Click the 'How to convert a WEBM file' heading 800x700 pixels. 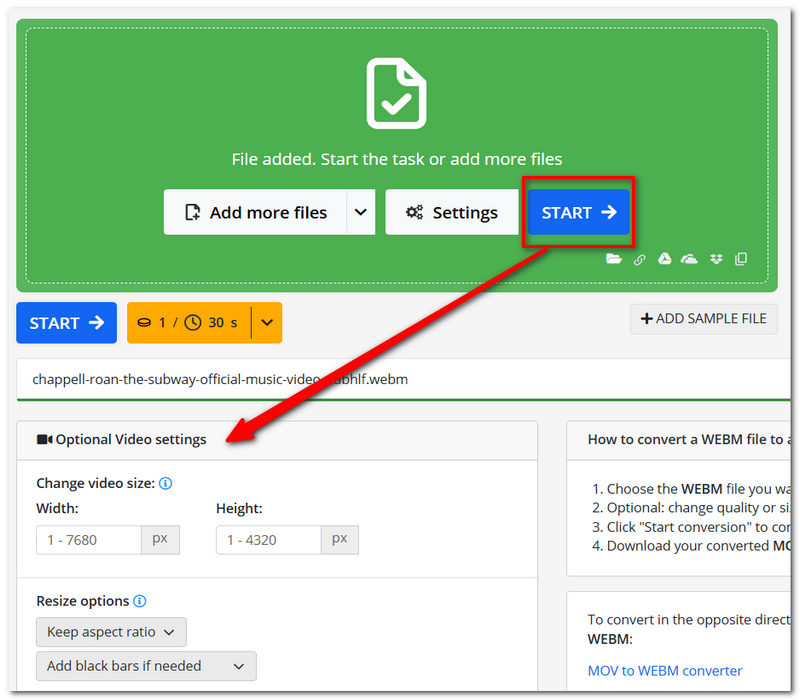[689, 439]
